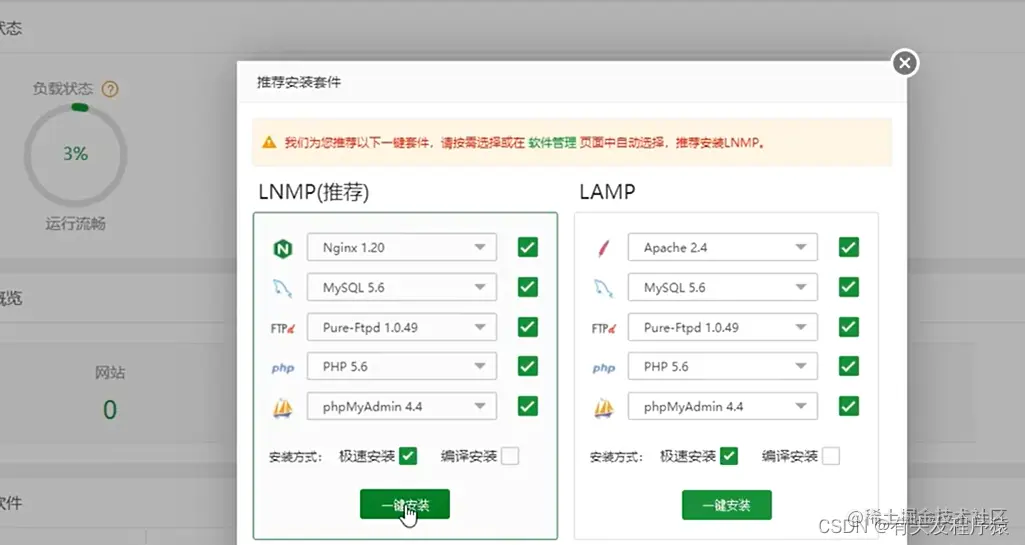Uncheck phpMyAdmin 4.4 in LNMP
The width and height of the screenshot is (1025, 545).
(x=528, y=406)
